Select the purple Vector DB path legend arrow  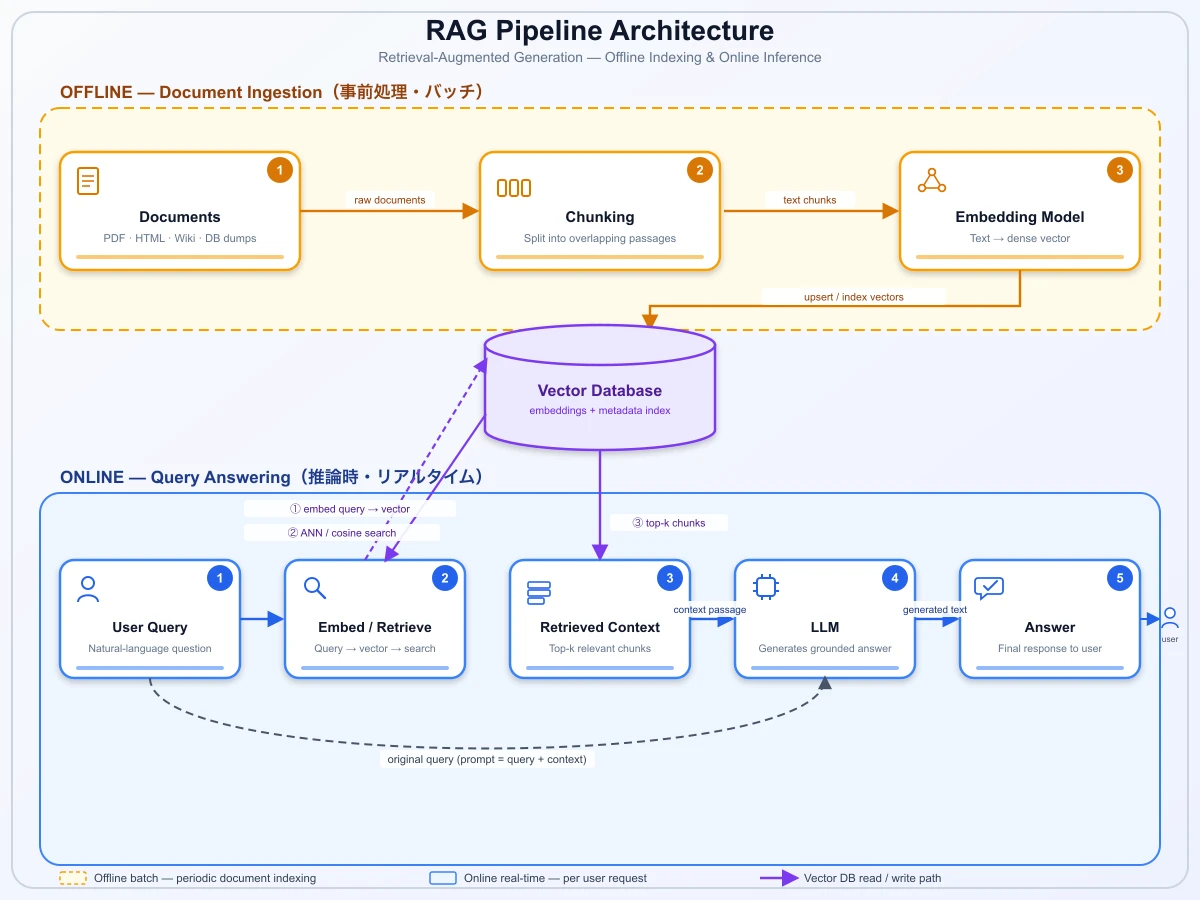(778, 878)
